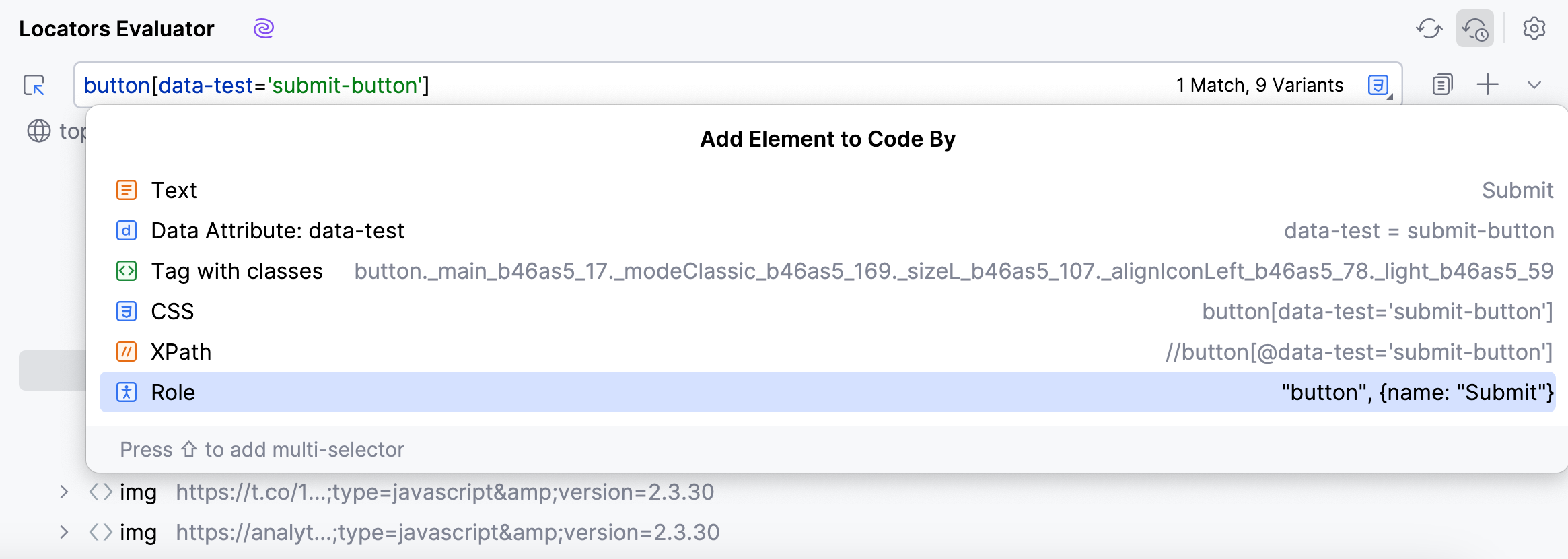
Task: Open the https://t.co javascript link
Action: pyautogui.click(x=444, y=492)
